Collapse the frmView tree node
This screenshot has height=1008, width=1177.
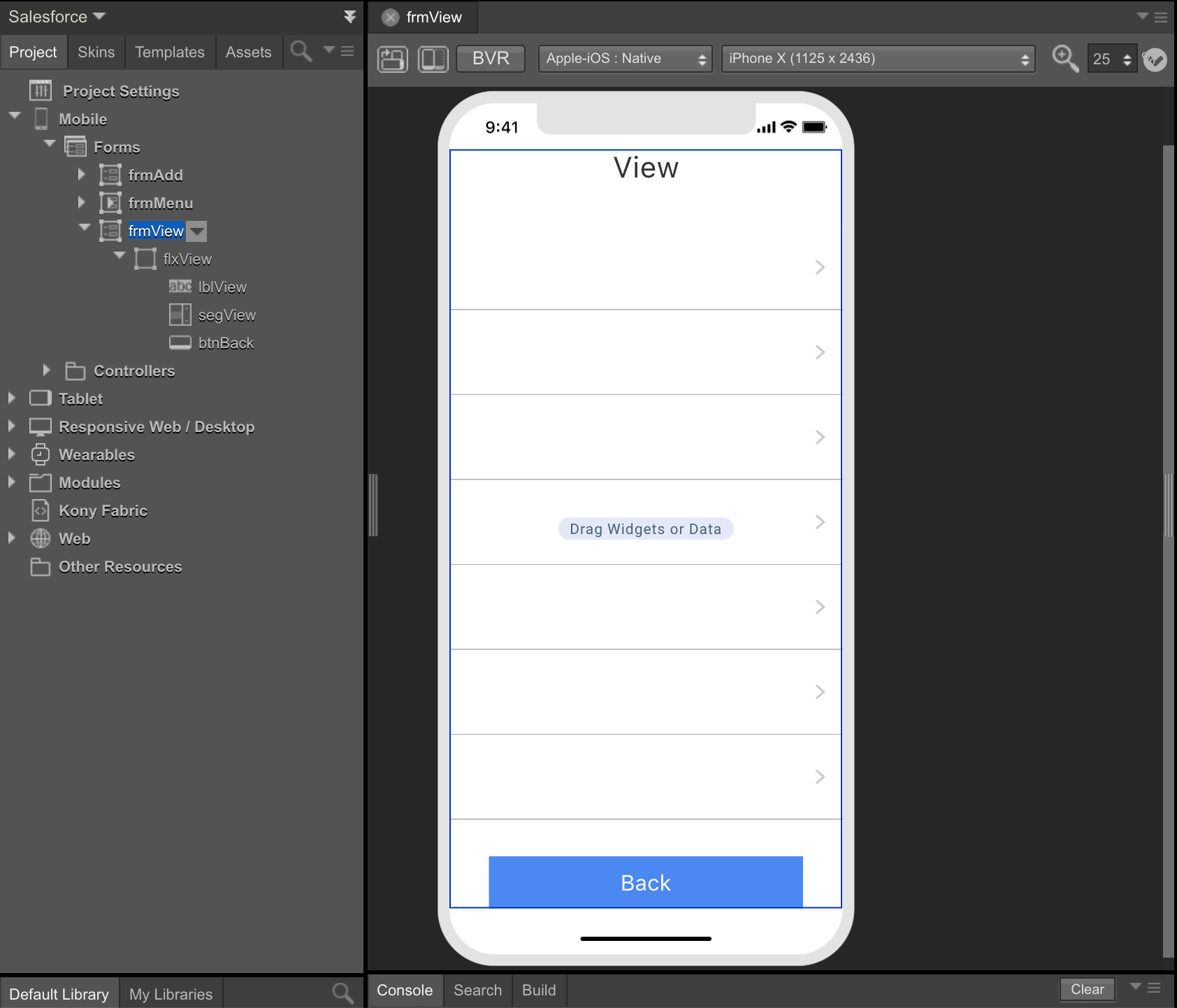click(x=84, y=228)
